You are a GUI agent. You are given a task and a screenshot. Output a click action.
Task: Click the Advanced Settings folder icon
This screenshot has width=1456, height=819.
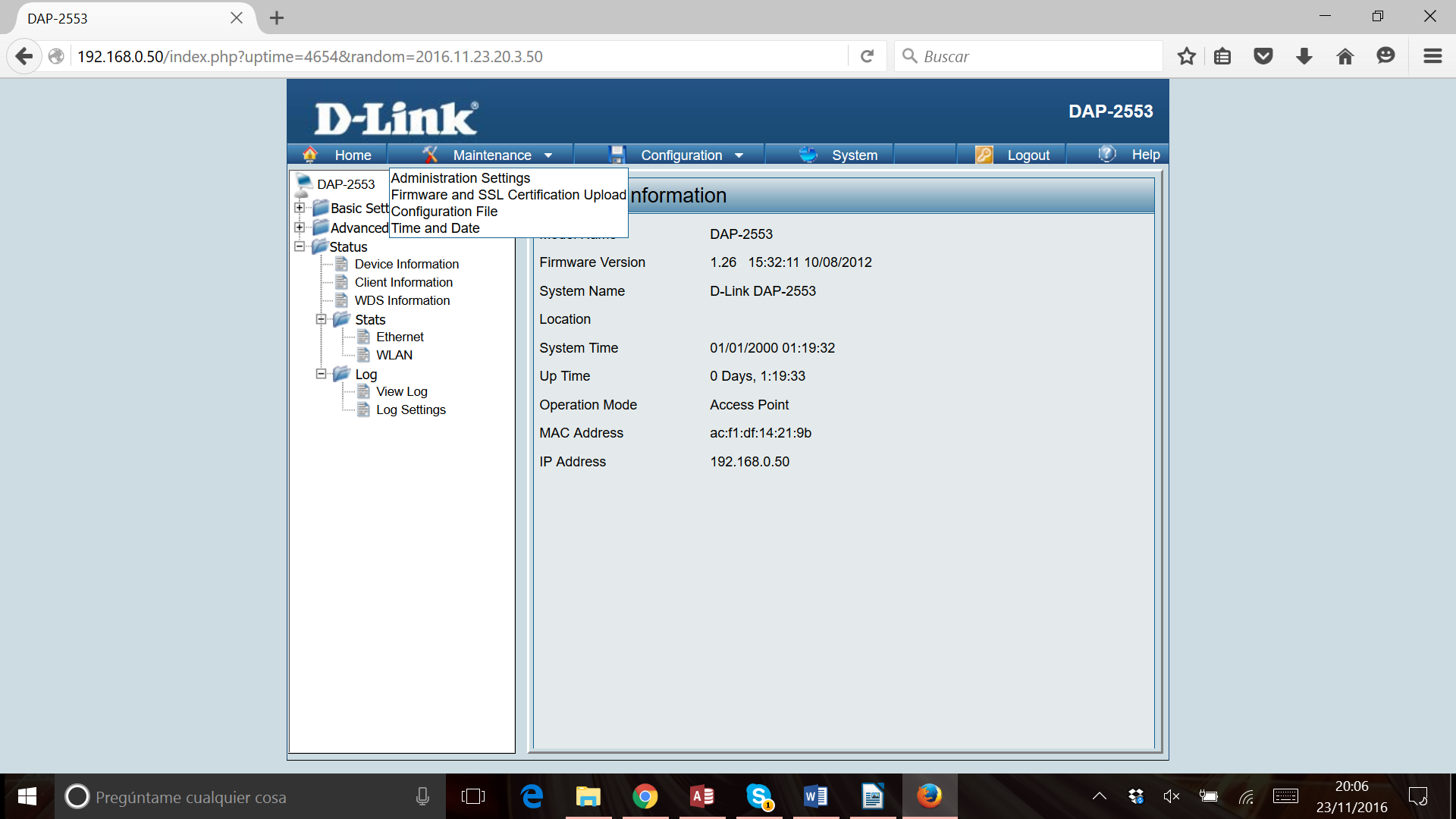click(321, 227)
